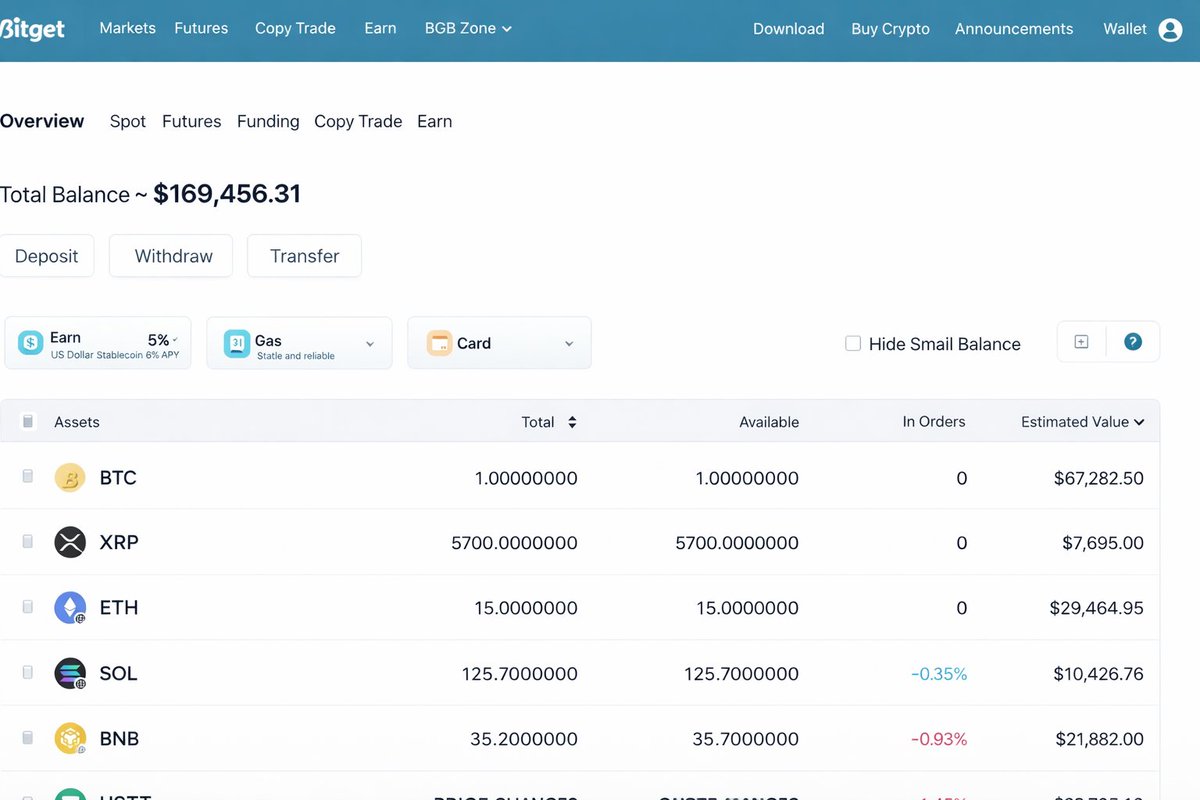Click the Earn dollar stablecoin icon
Viewport: 1200px width, 800px height.
[31, 343]
